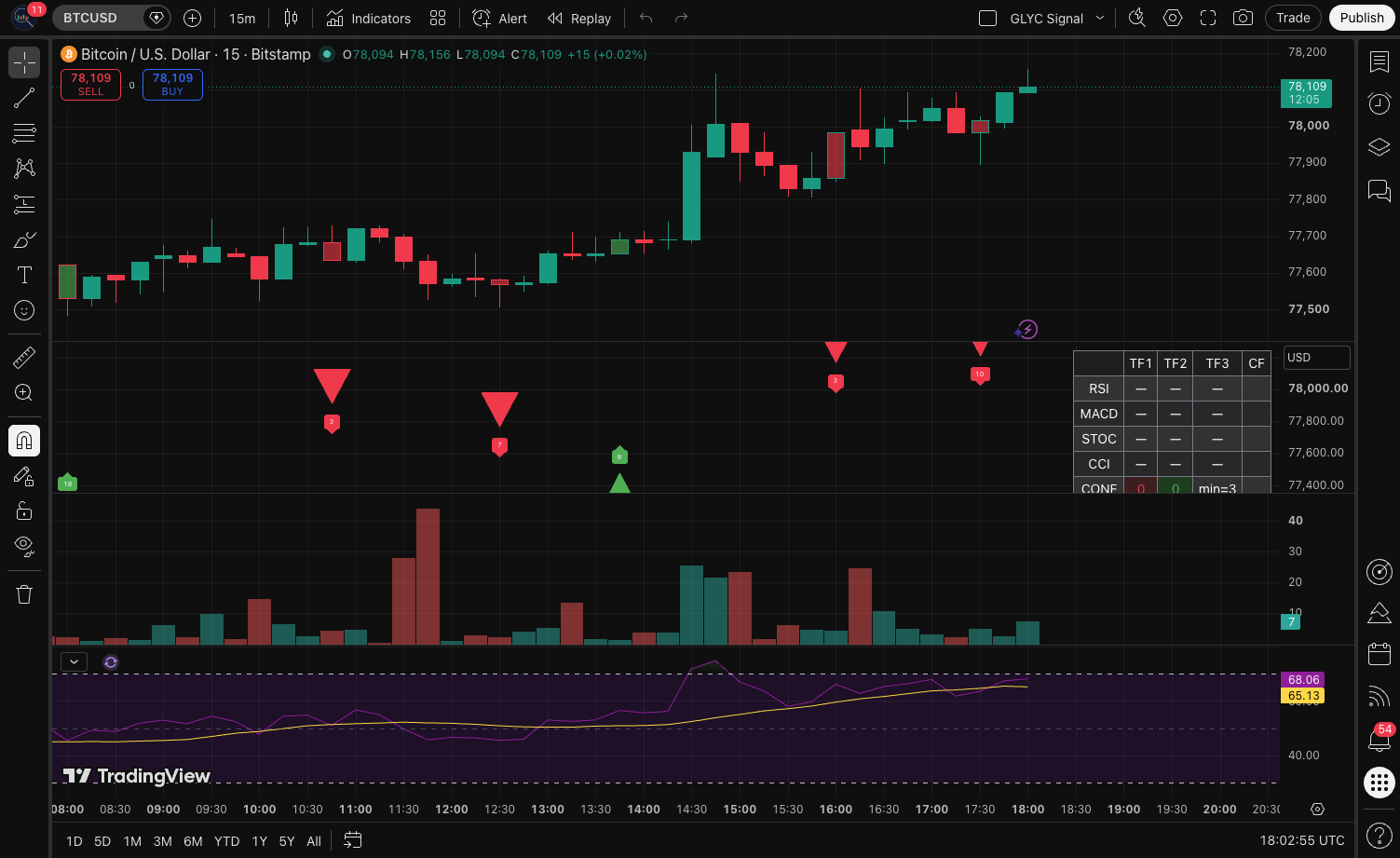Image resolution: width=1400 pixels, height=858 pixels.
Task: Open the user profile avatar menu
Action: tap(22, 17)
